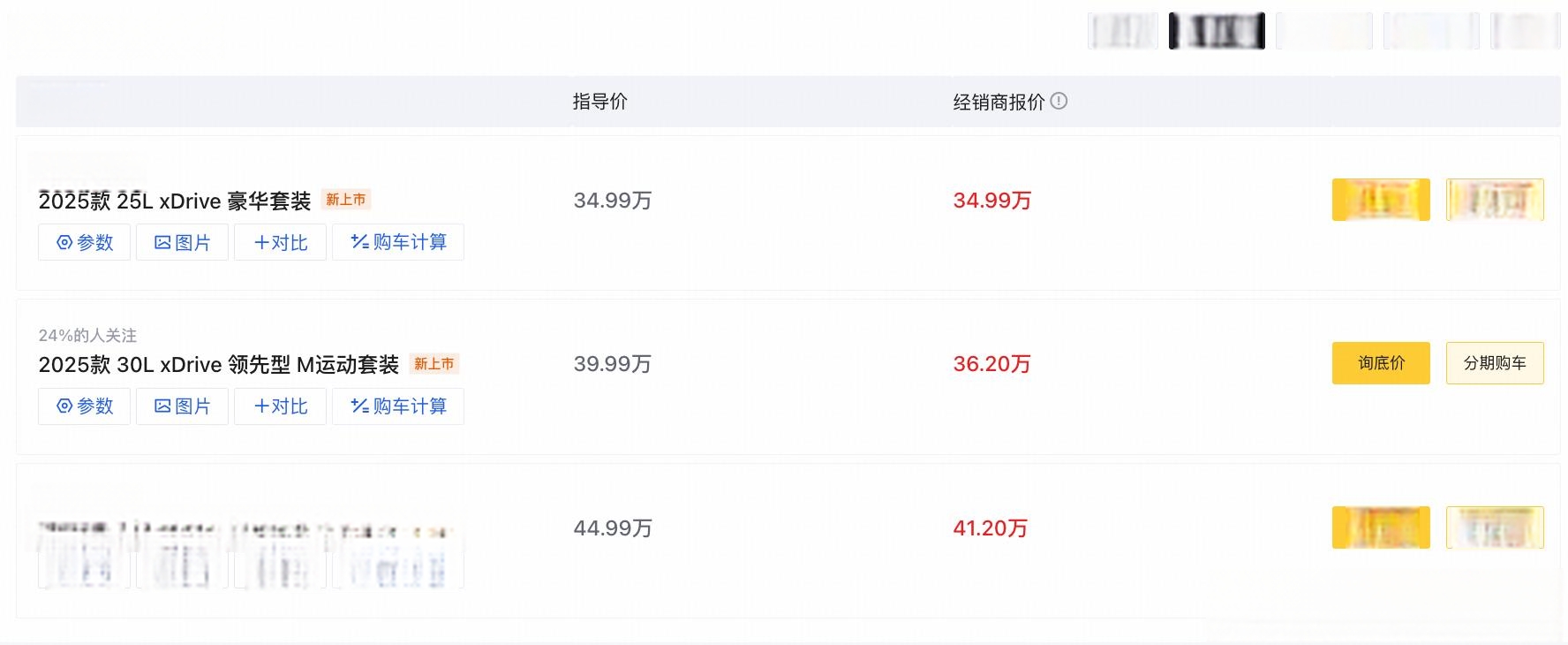
Task: Click 分期购车 for the 30L model
Action: click(1495, 363)
